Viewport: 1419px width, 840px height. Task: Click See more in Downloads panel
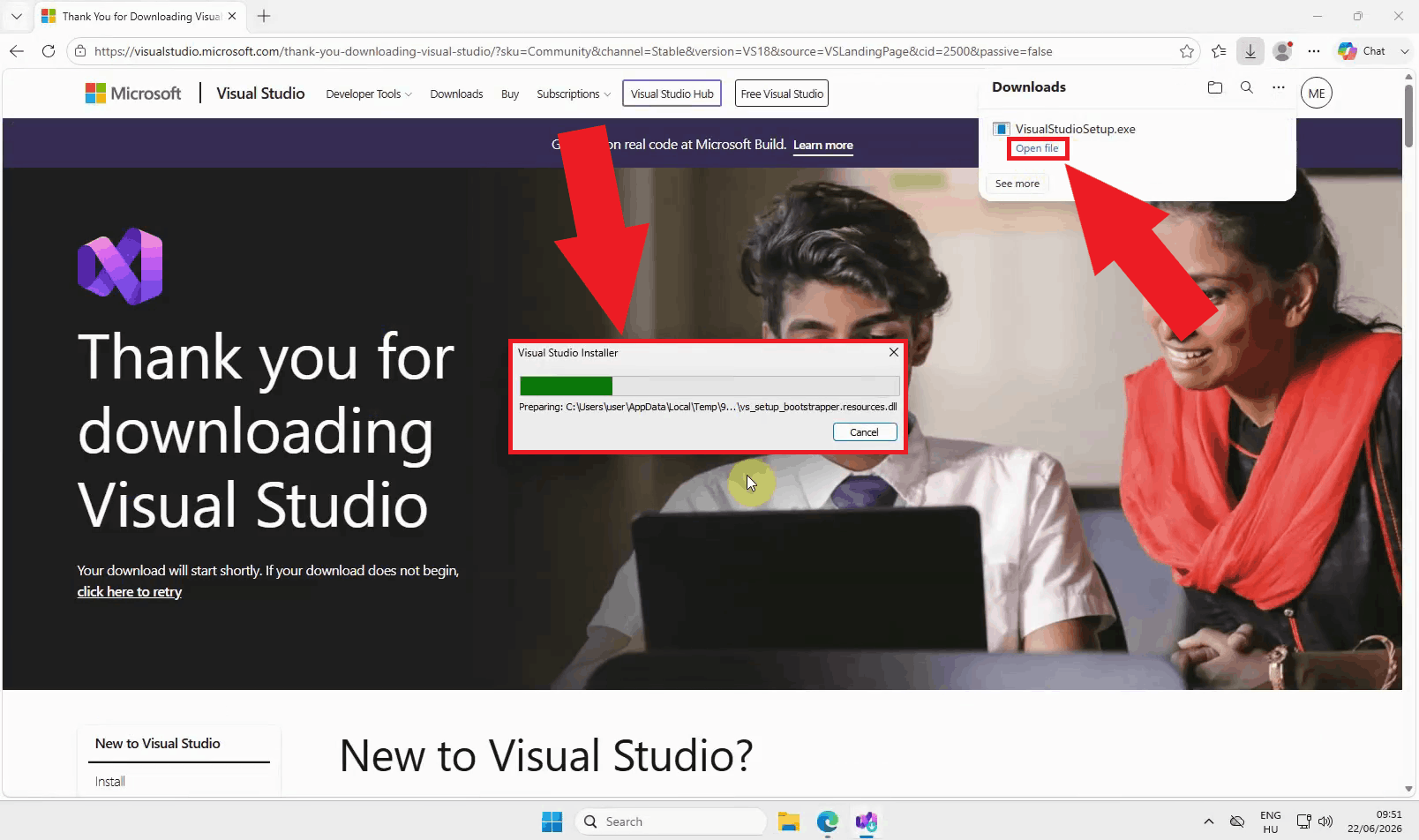[x=1017, y=184]
